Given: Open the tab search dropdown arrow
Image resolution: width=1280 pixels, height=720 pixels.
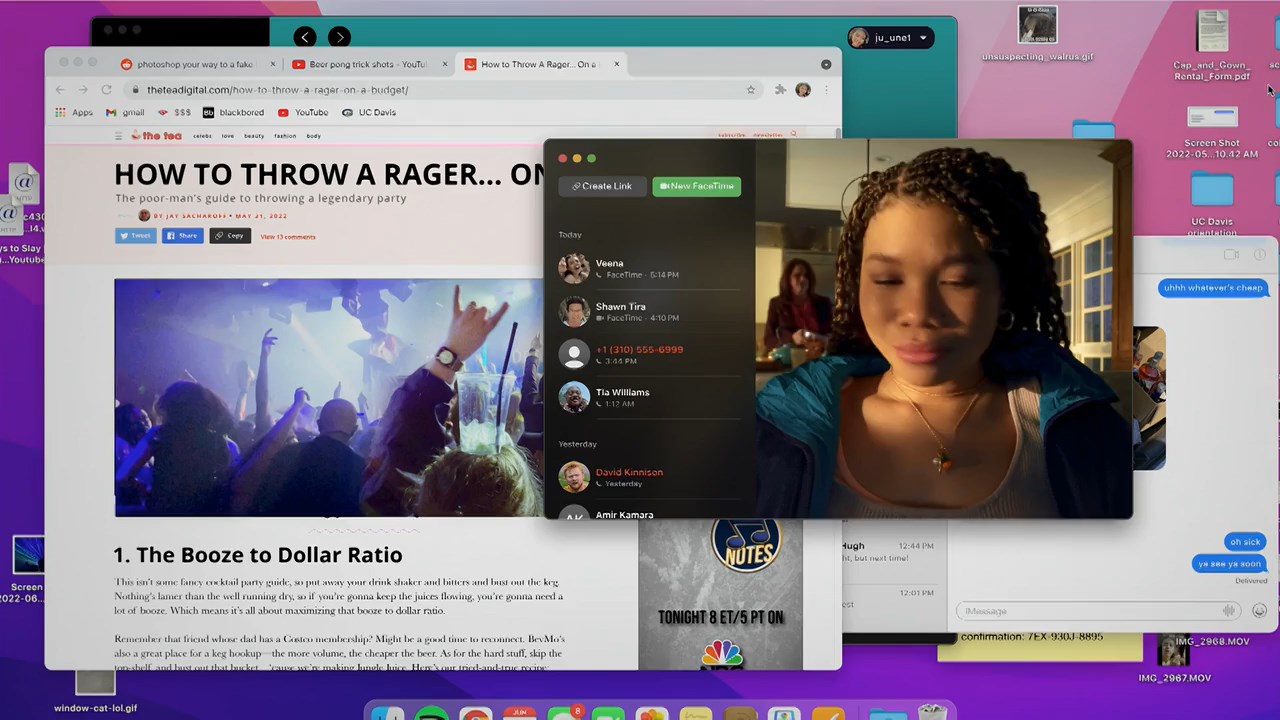Looking at the screenshot, I should pos(826,64).
